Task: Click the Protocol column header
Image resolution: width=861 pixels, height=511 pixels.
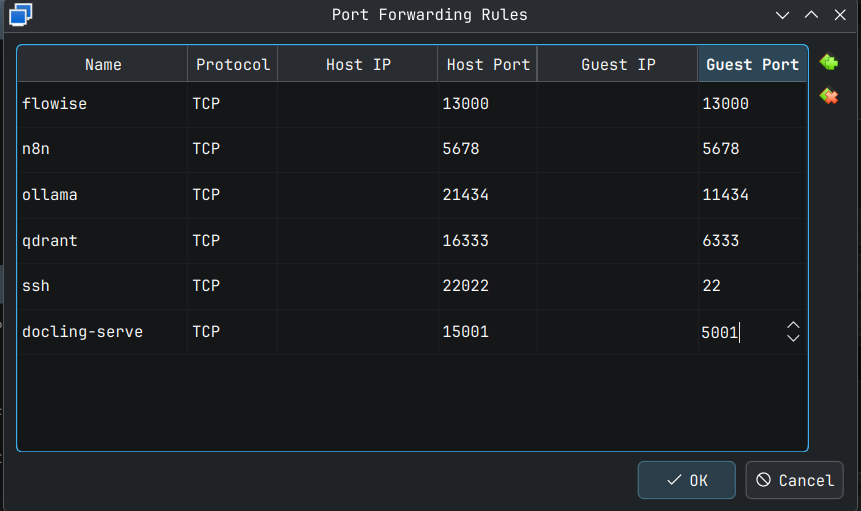Action: coord(232,64)
